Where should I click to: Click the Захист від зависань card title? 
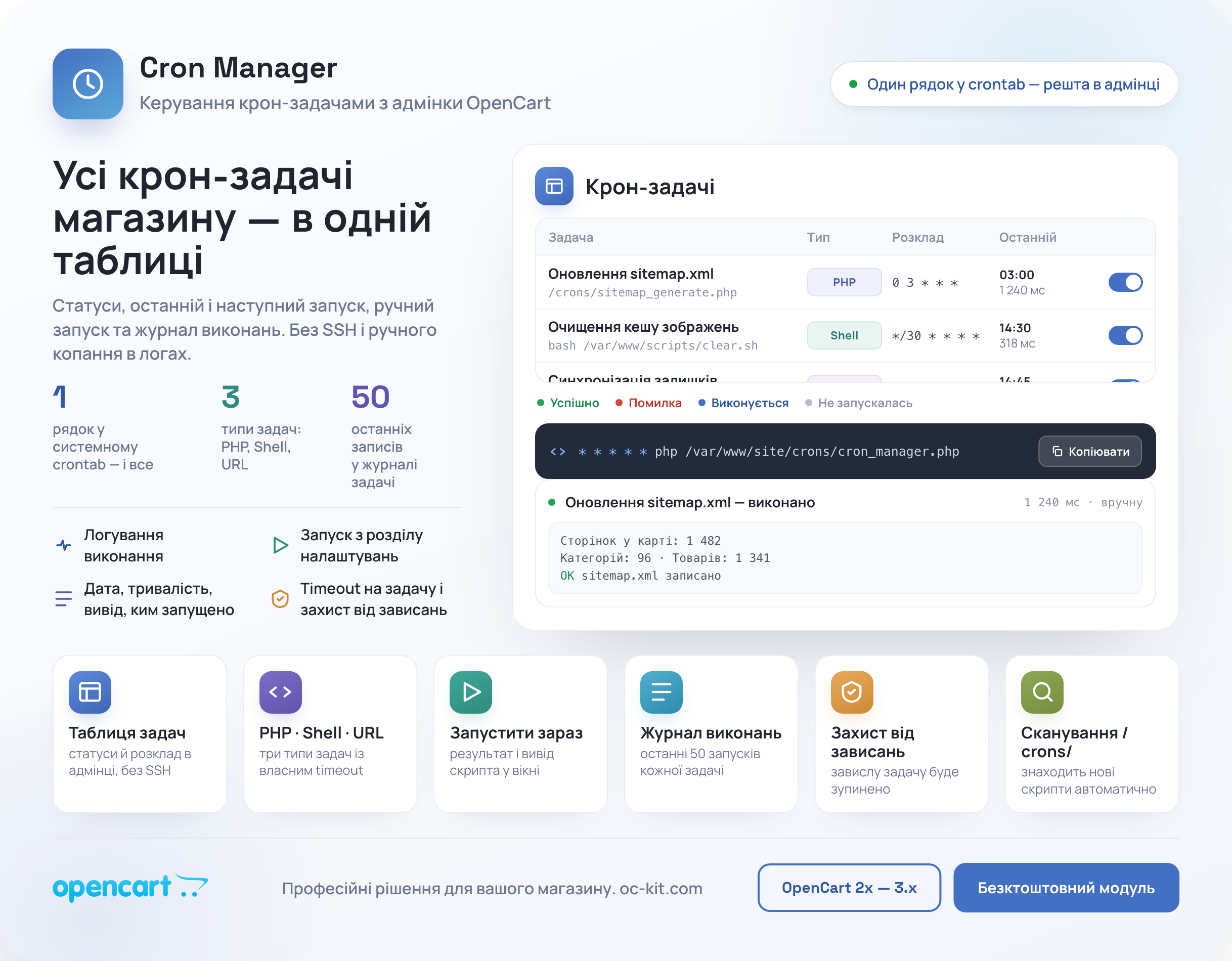pos(872,742)
